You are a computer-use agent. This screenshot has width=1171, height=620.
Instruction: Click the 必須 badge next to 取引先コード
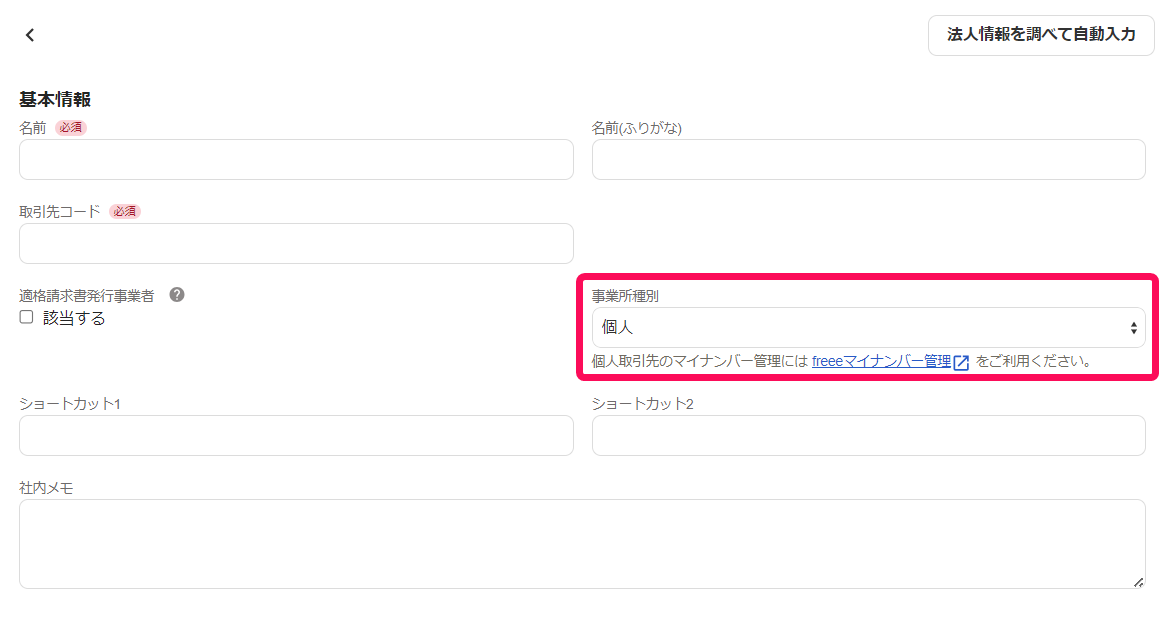pos(125,211)
